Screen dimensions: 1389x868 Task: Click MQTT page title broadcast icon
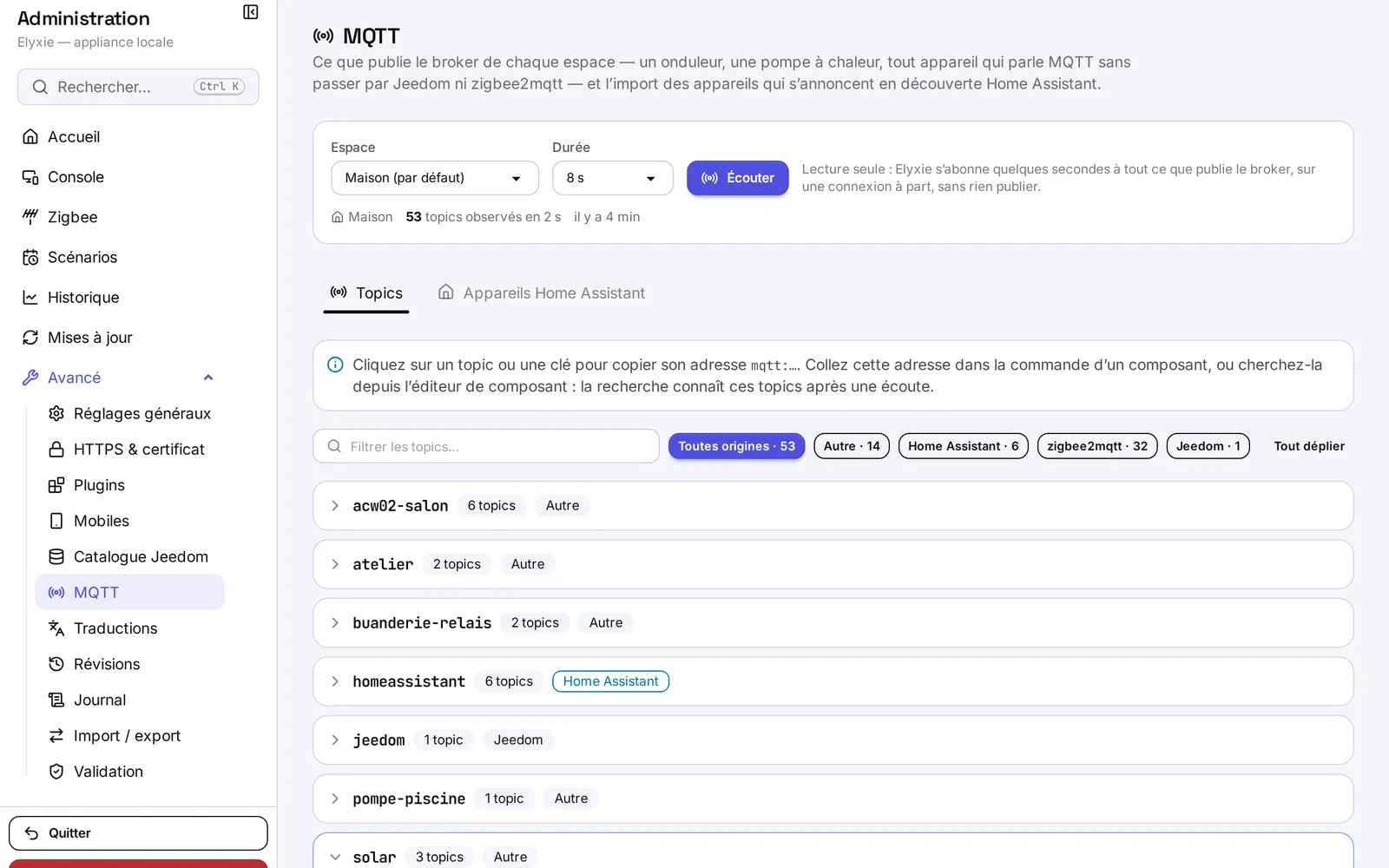(324, 36)
